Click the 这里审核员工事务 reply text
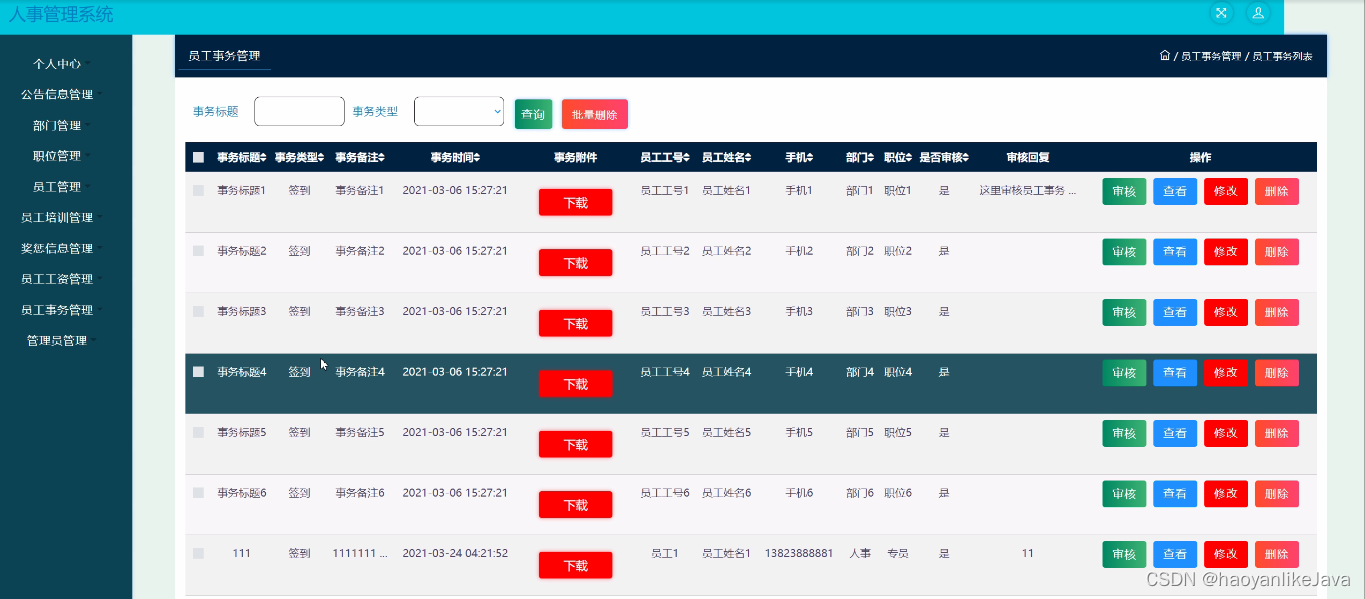1365x599 pixels. [1027, 190]
